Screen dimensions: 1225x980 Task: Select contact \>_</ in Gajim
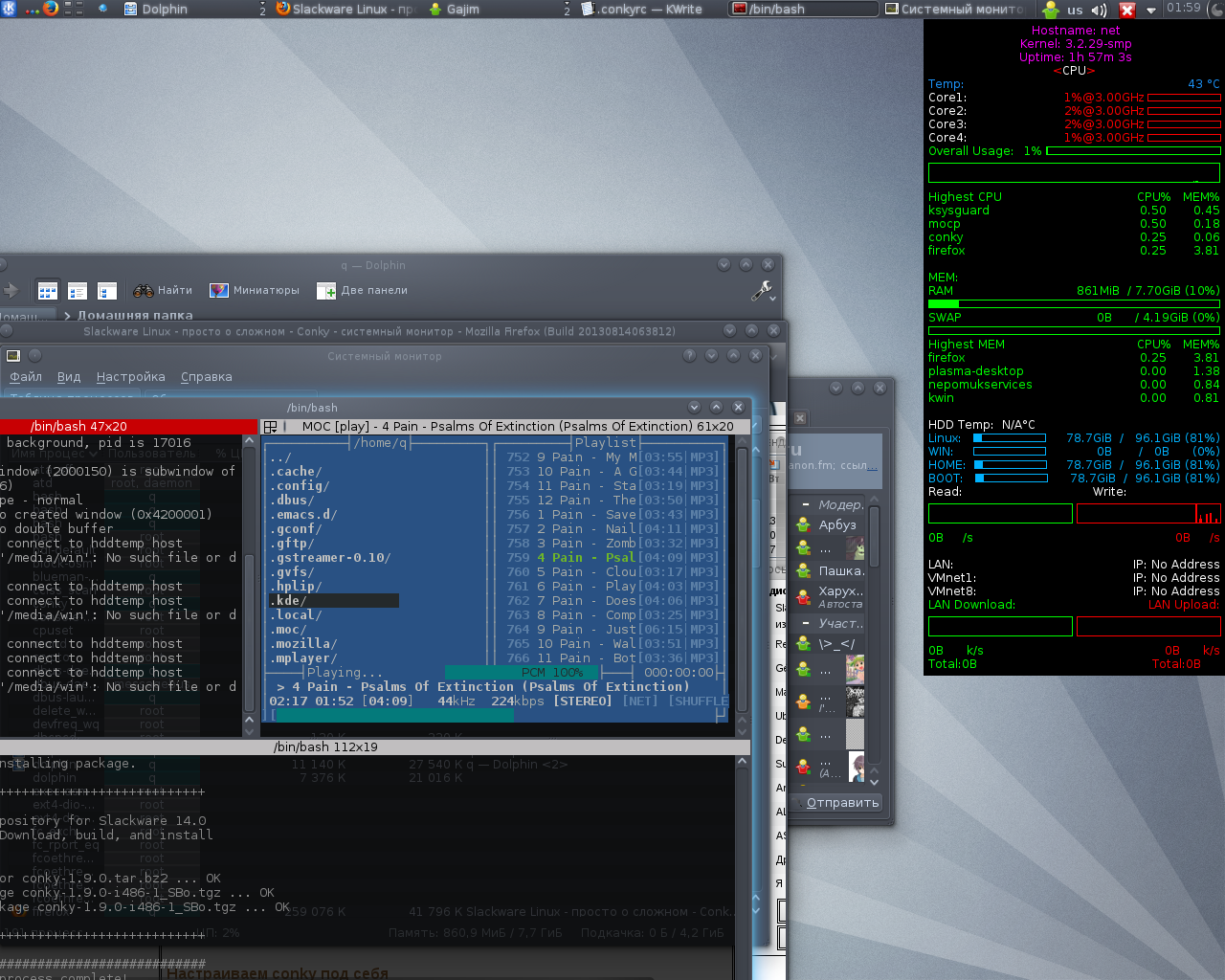coord(829,644)
